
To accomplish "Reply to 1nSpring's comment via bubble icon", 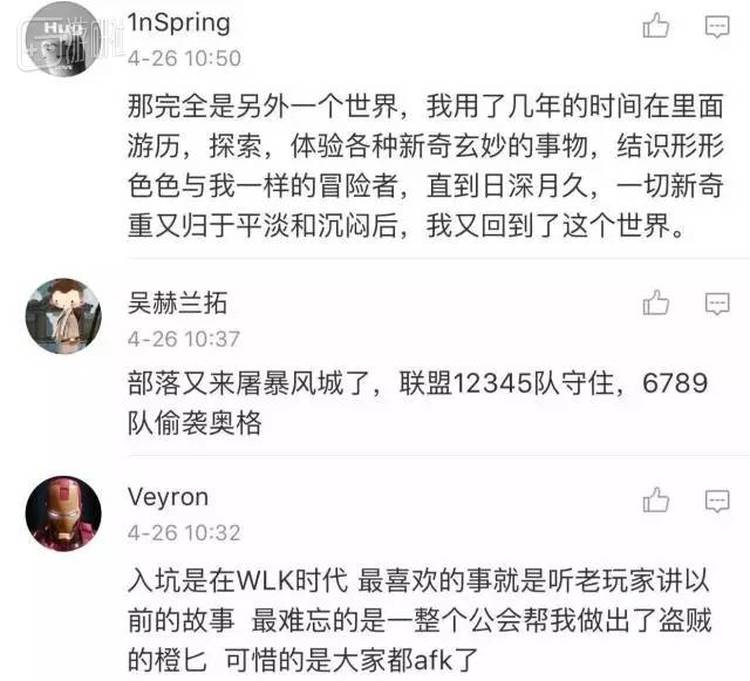I will pos(717,26).
